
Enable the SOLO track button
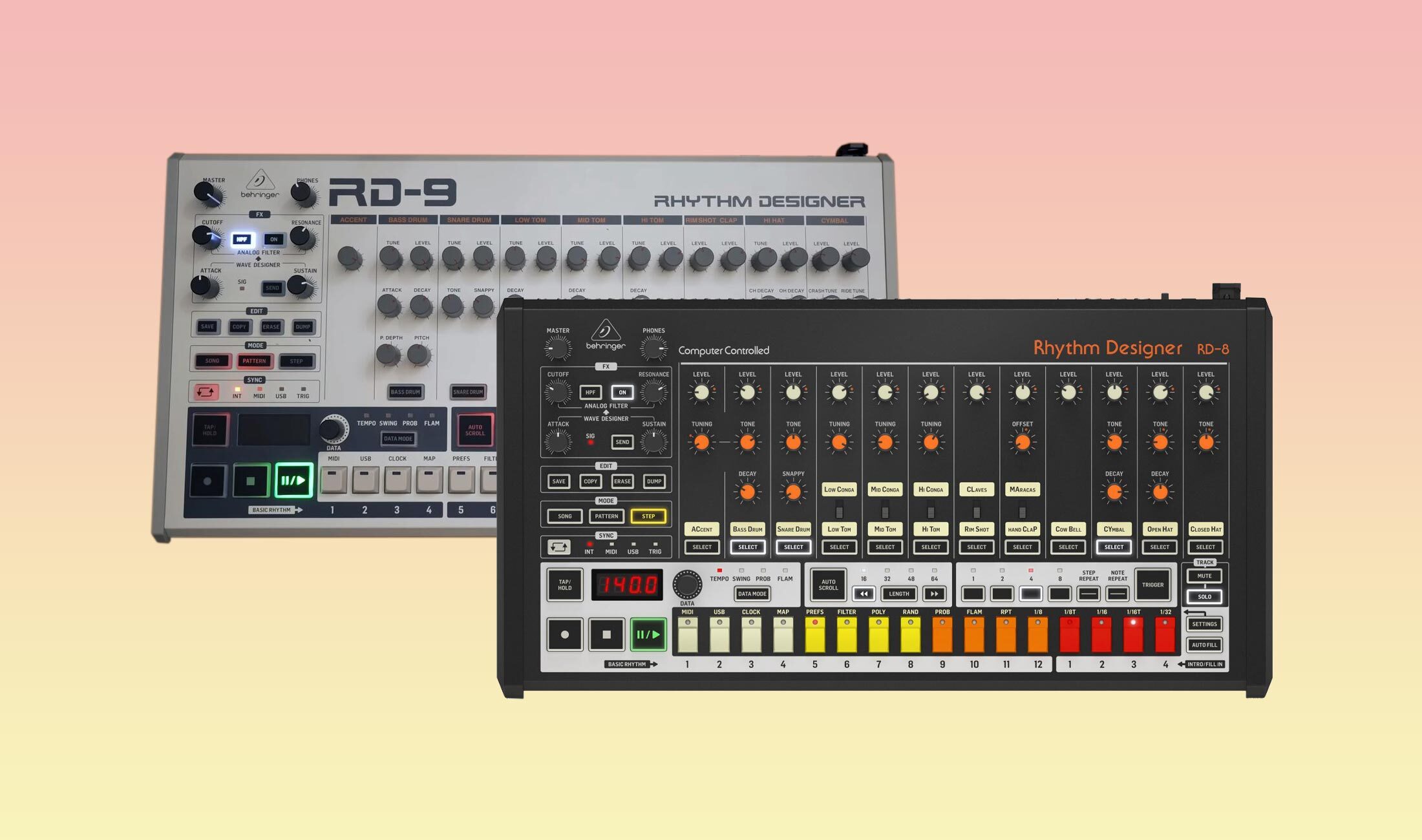(1204, 596)
